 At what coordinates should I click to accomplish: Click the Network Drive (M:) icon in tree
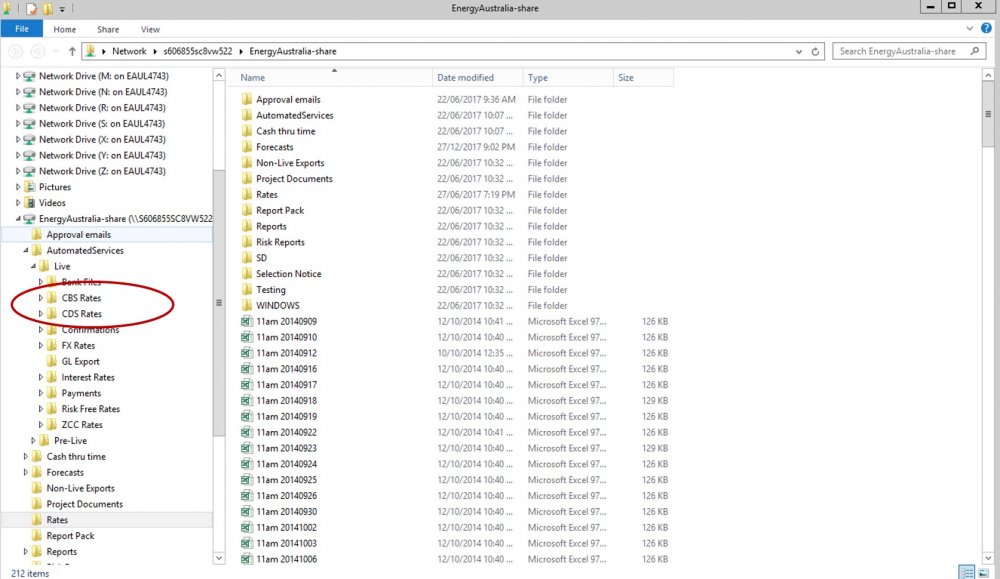29,76
